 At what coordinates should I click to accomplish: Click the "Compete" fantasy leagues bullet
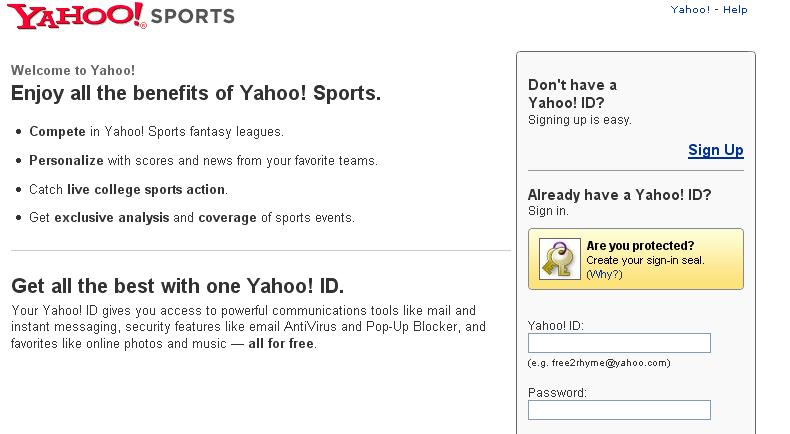point(156,131)
